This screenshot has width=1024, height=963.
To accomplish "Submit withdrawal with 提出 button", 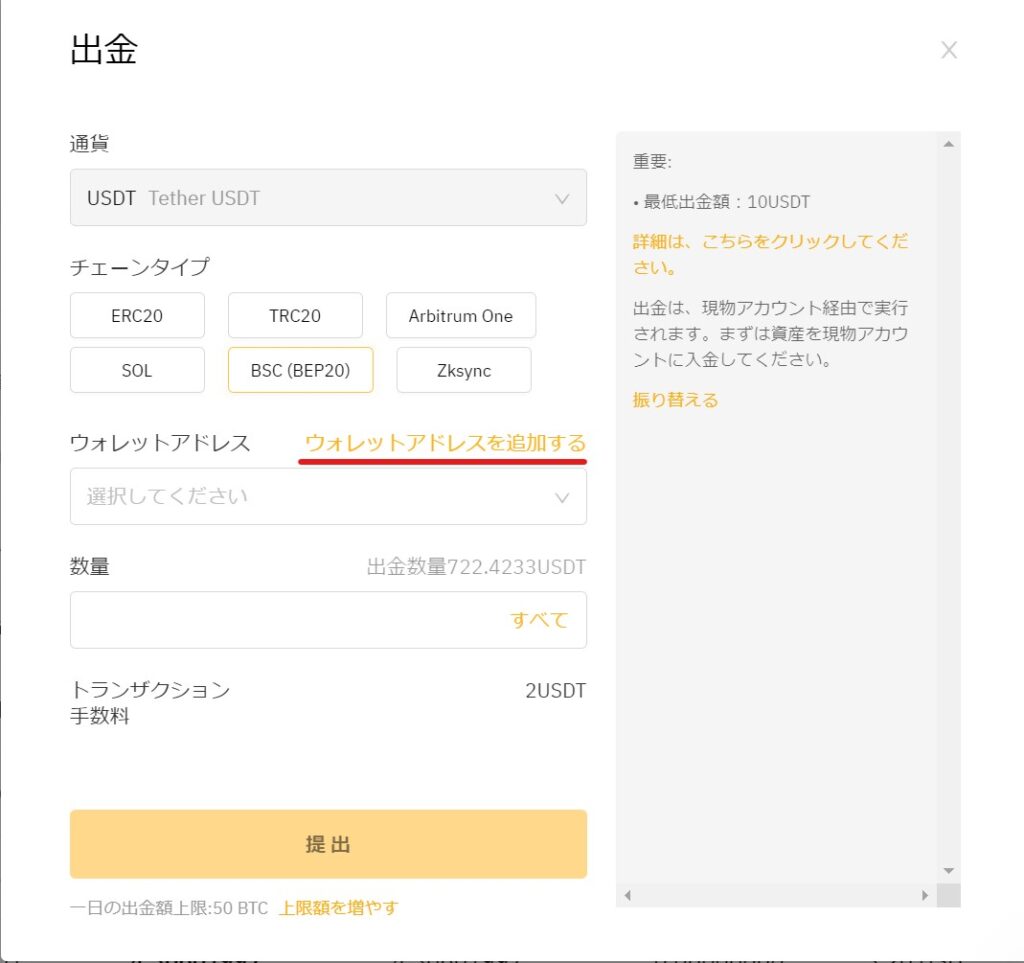I will tap(328, 844).
